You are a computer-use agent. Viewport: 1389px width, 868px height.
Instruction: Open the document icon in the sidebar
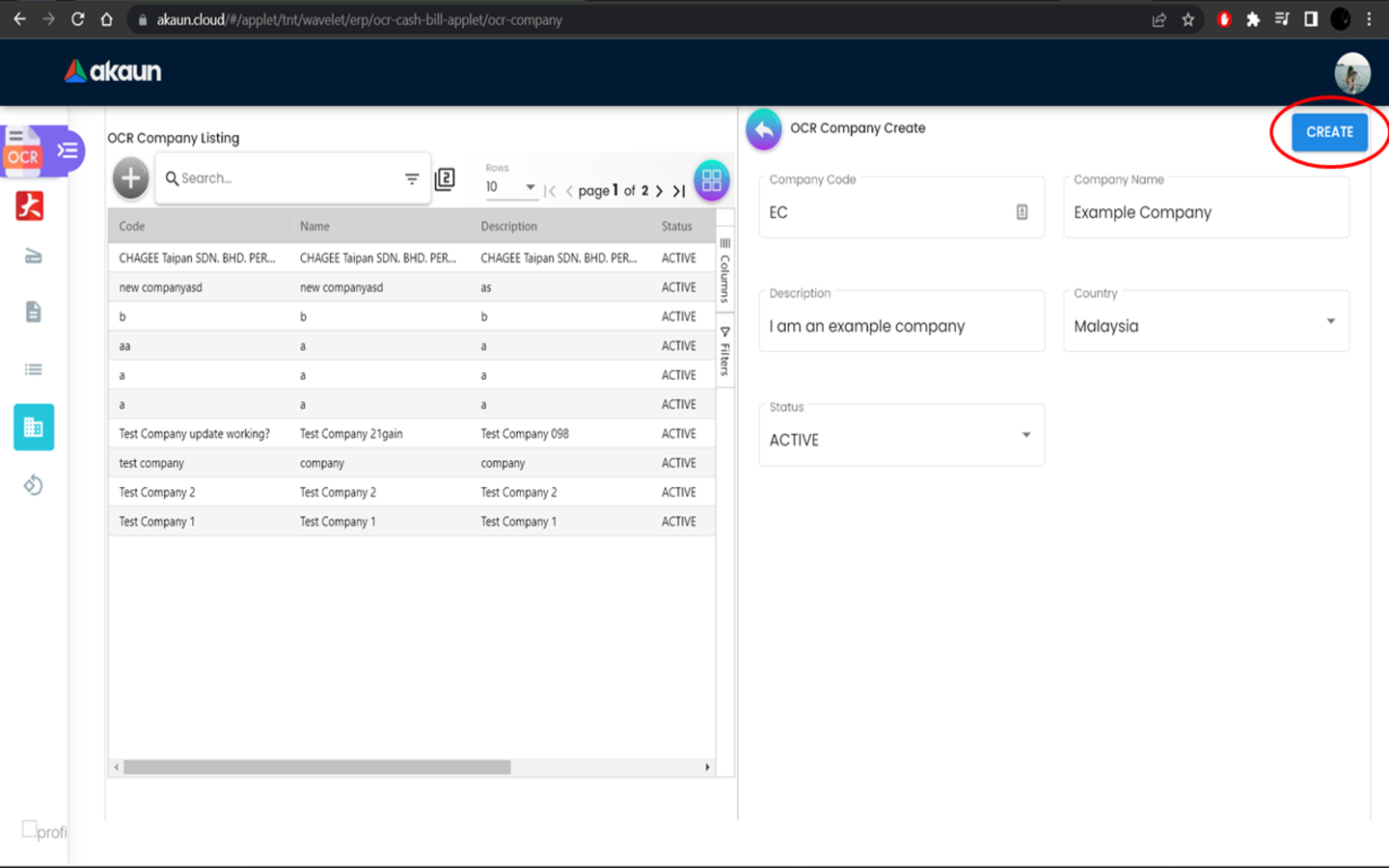33,312
